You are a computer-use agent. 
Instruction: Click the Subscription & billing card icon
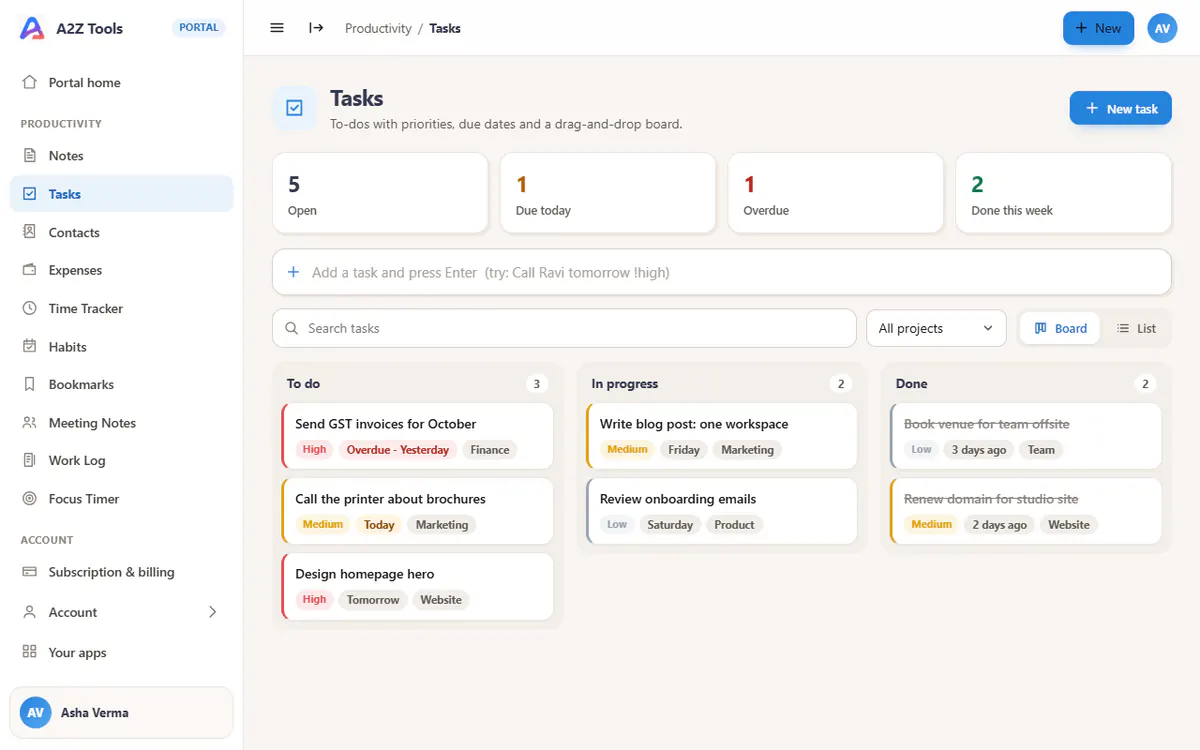(30, 572)
